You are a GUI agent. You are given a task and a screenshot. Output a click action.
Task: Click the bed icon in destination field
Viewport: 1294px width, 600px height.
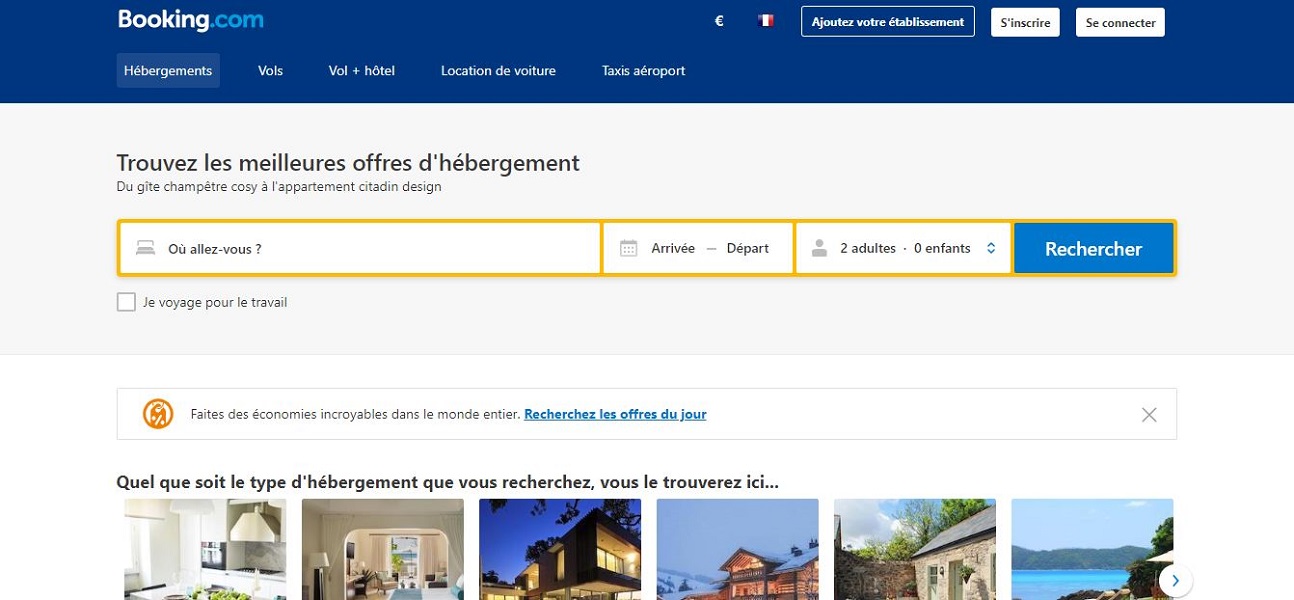[x=146, y=248]
